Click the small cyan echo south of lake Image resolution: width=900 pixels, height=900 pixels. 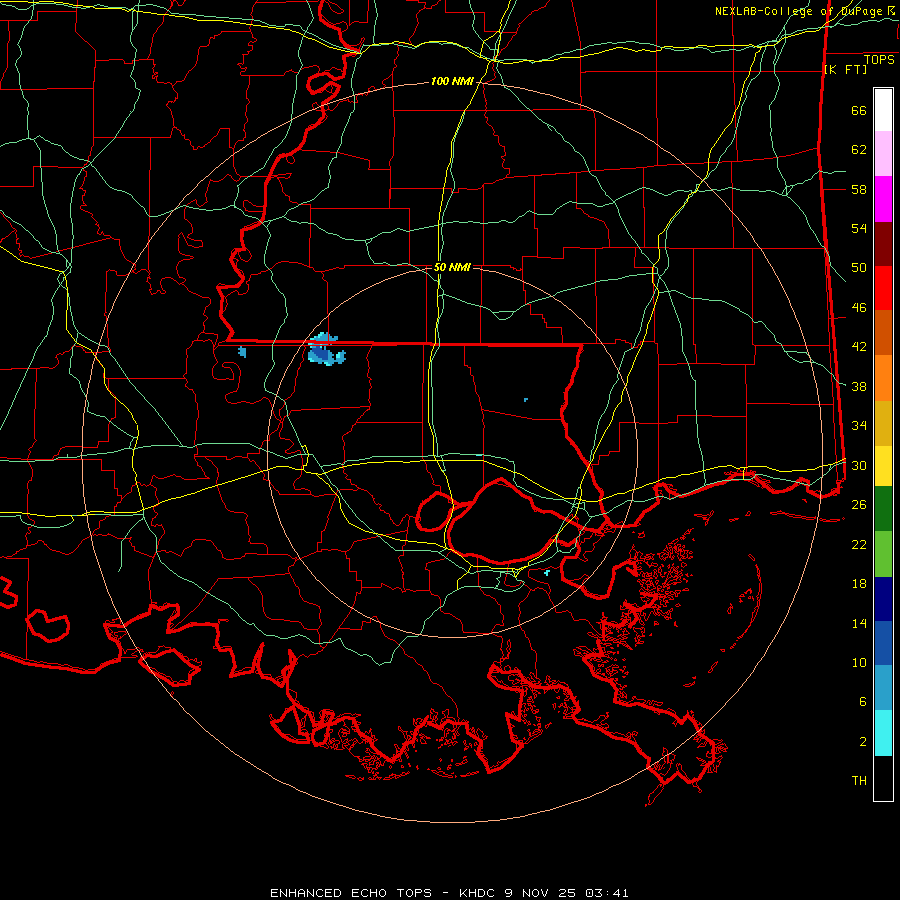point(546,572)
